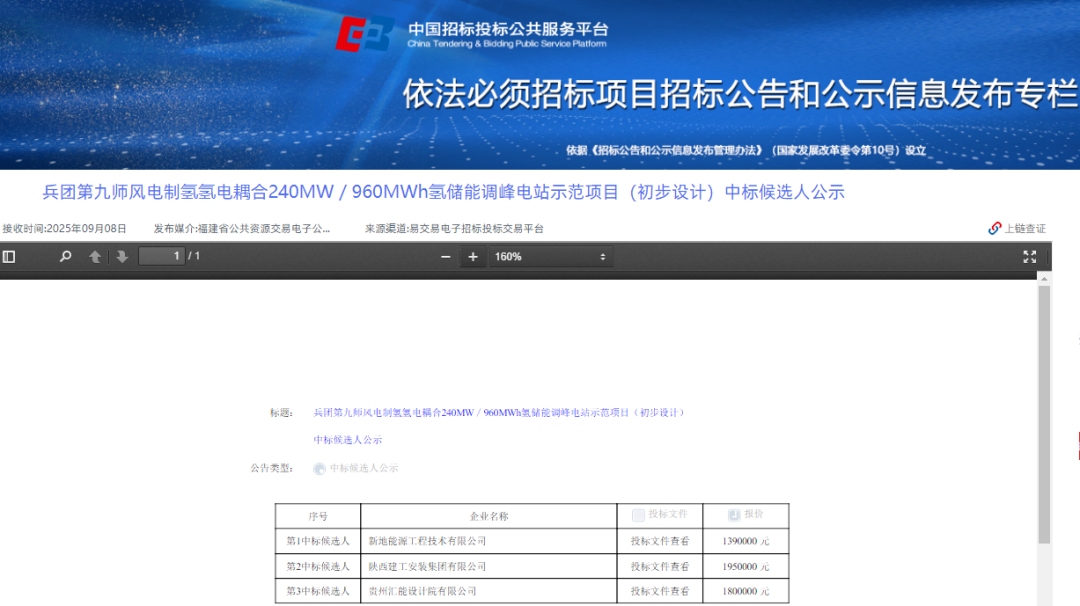The width and height of the screenshot is (1080, 606).
Task: Toggle the 投标文件 column header checkbox
Action: (x=637, y=516)
